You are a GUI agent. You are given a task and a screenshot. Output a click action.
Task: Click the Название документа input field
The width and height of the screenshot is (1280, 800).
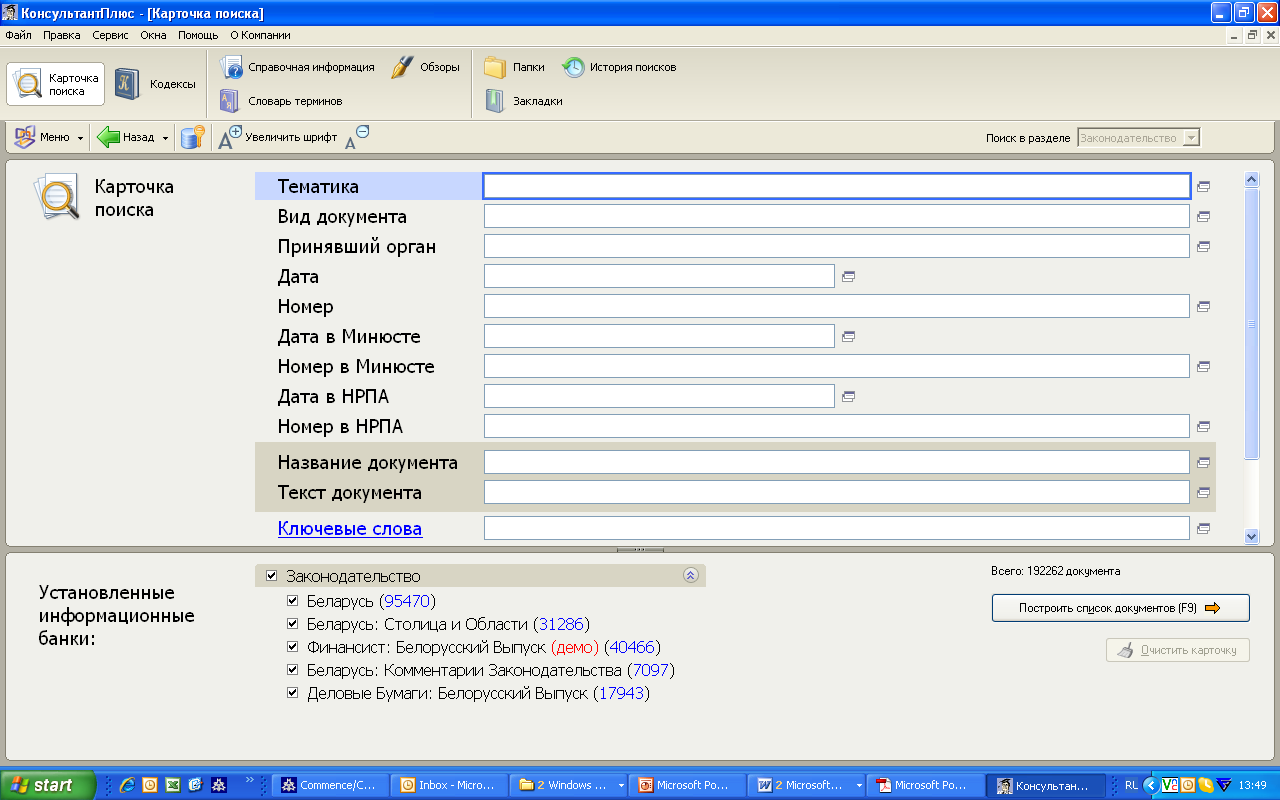click(837, 462)
